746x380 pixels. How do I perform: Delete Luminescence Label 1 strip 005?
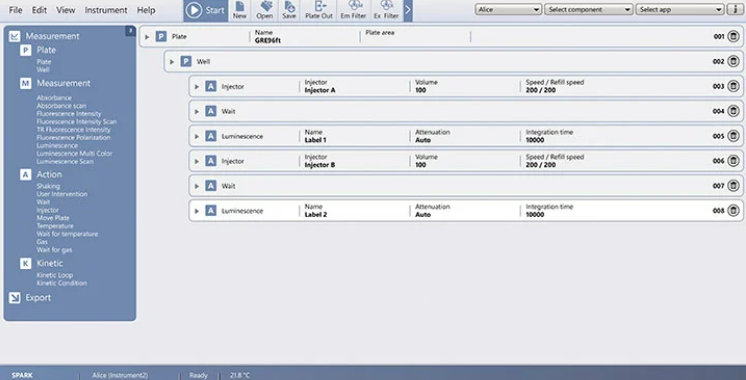click(x=733, y=136)
